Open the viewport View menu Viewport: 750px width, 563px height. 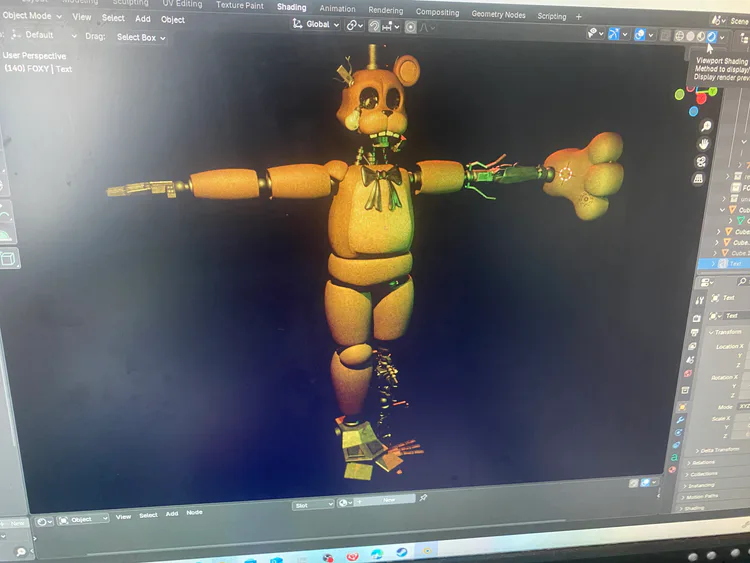pyautogui.click(x=81, y=17)
